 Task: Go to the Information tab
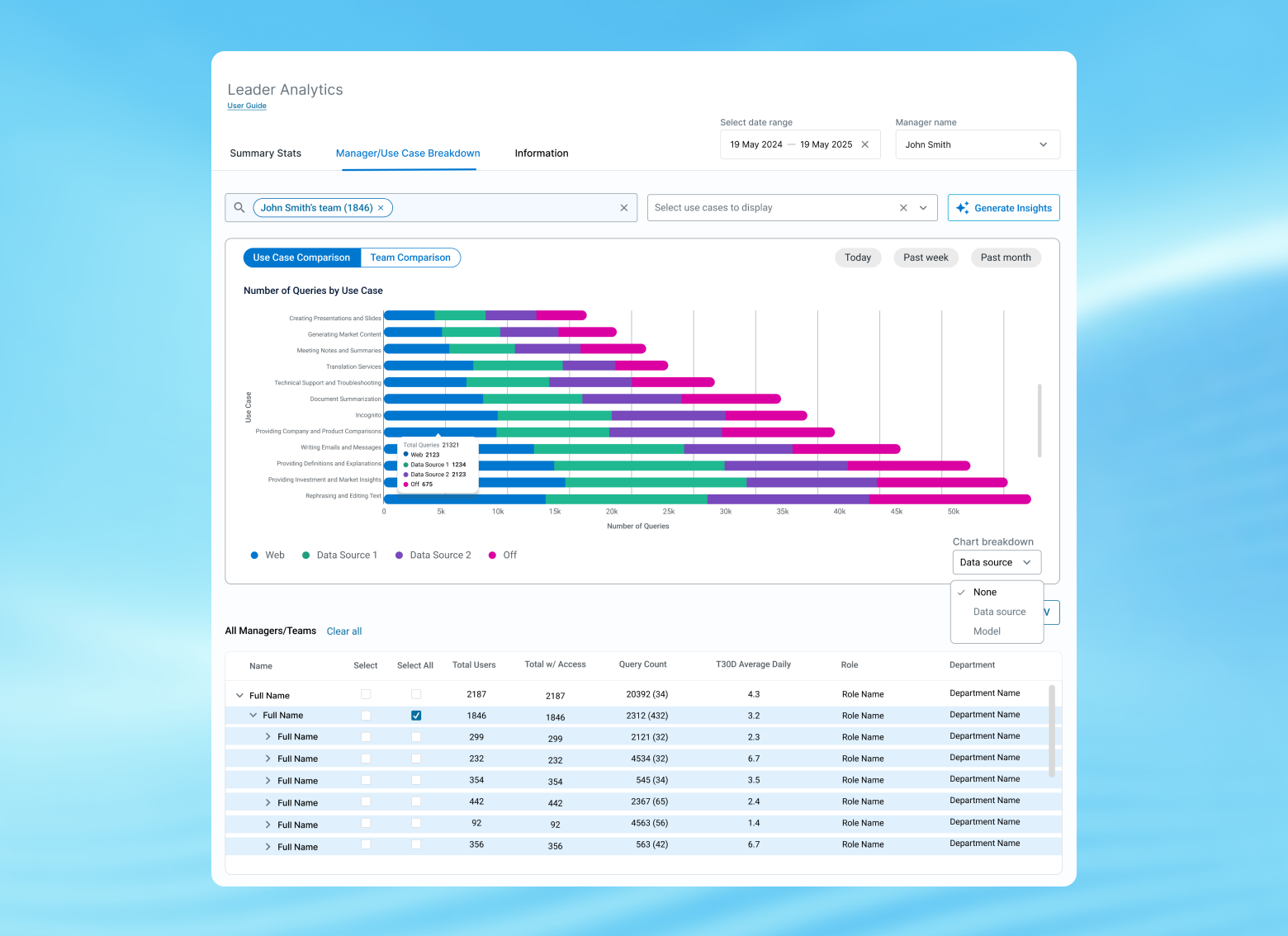[542, 154]
